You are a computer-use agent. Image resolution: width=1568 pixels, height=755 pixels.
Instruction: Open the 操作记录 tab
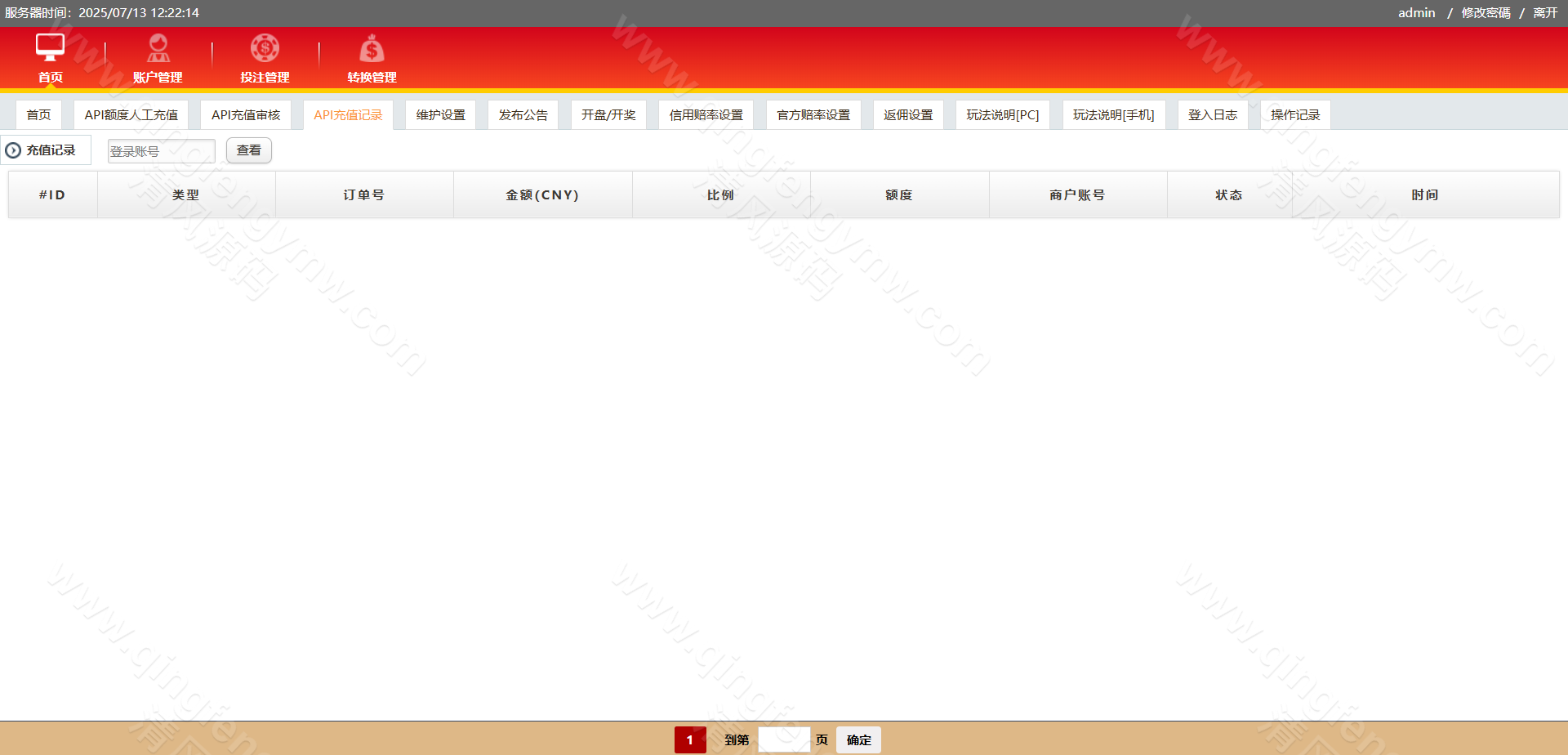1294,115
